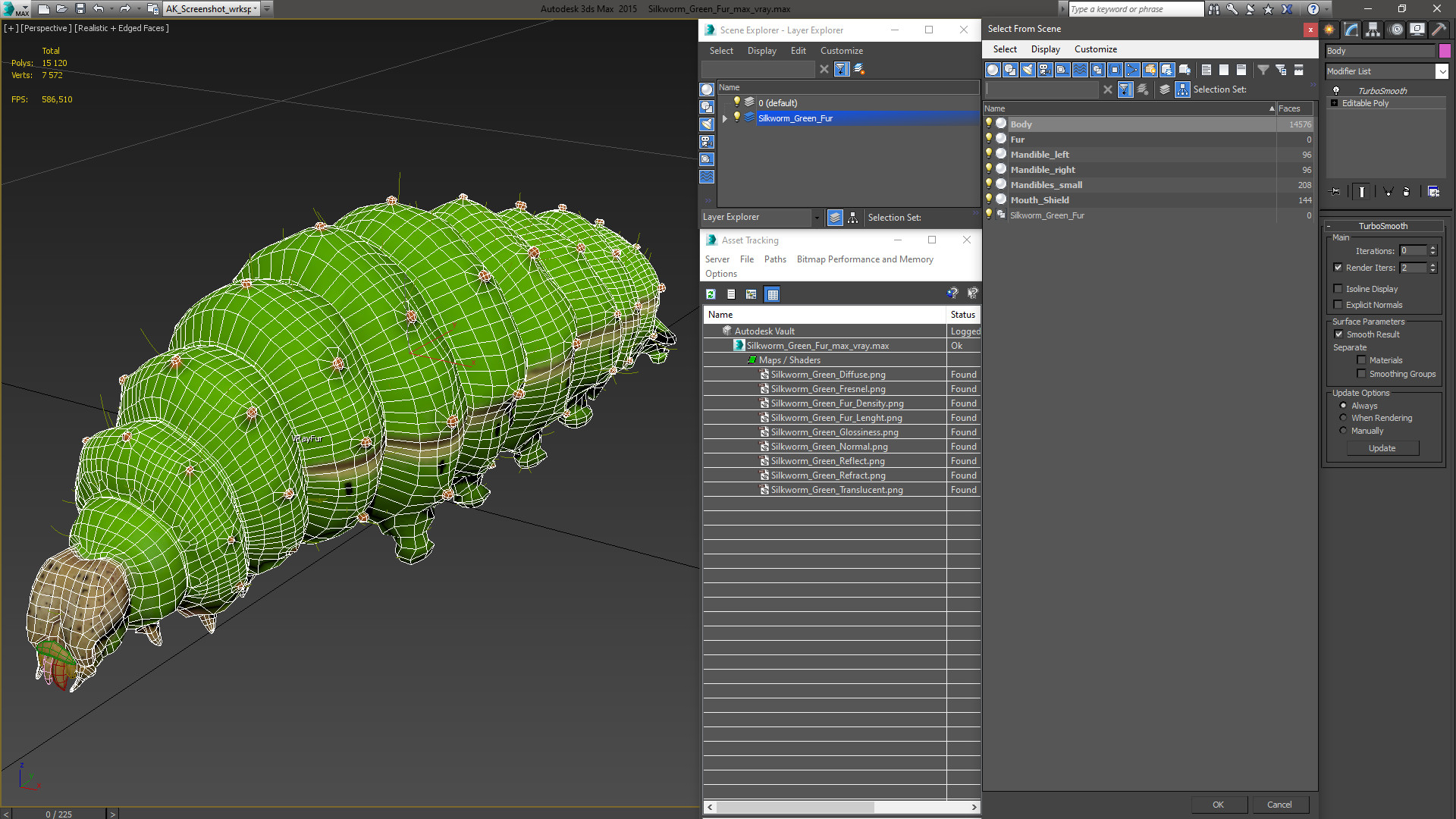Viewport: 1456px width, 819px height.
Task: Click the Pin Stack icon
Action: pyautogui.click(x=1335, y=192)
